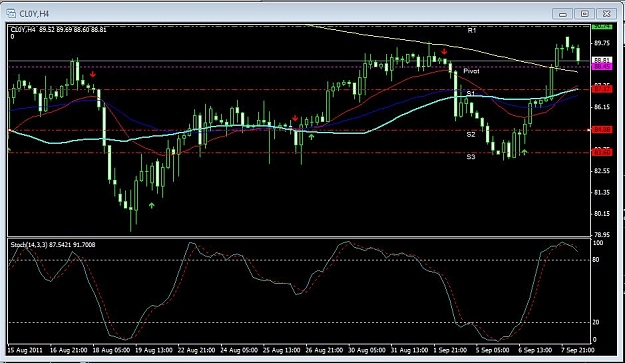Click the red 84.88 price tag

(602, 130)
